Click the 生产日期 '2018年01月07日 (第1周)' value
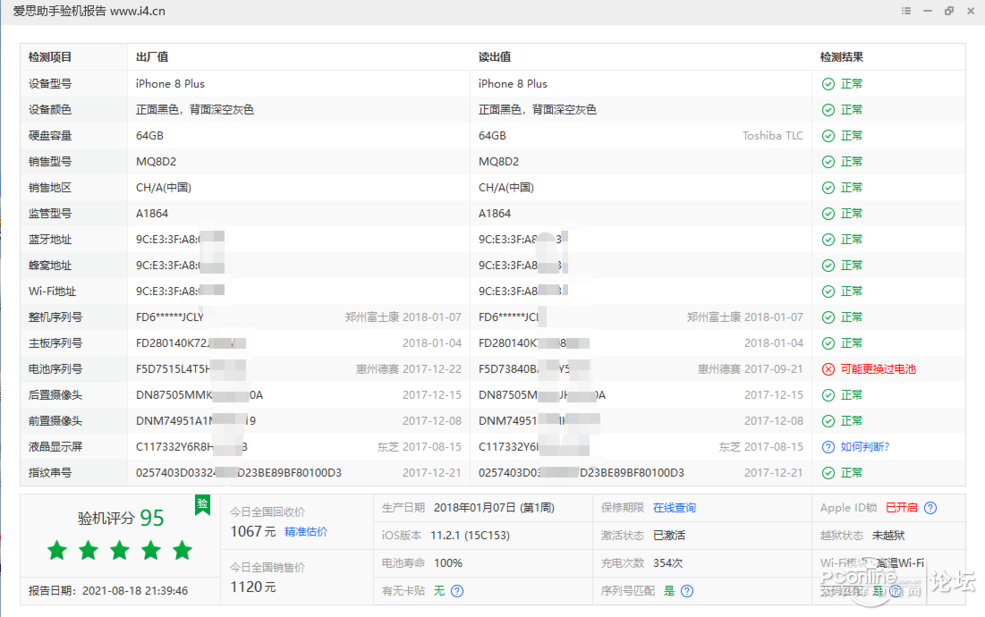This screenshot has height=617, width=985. [494, 508]
